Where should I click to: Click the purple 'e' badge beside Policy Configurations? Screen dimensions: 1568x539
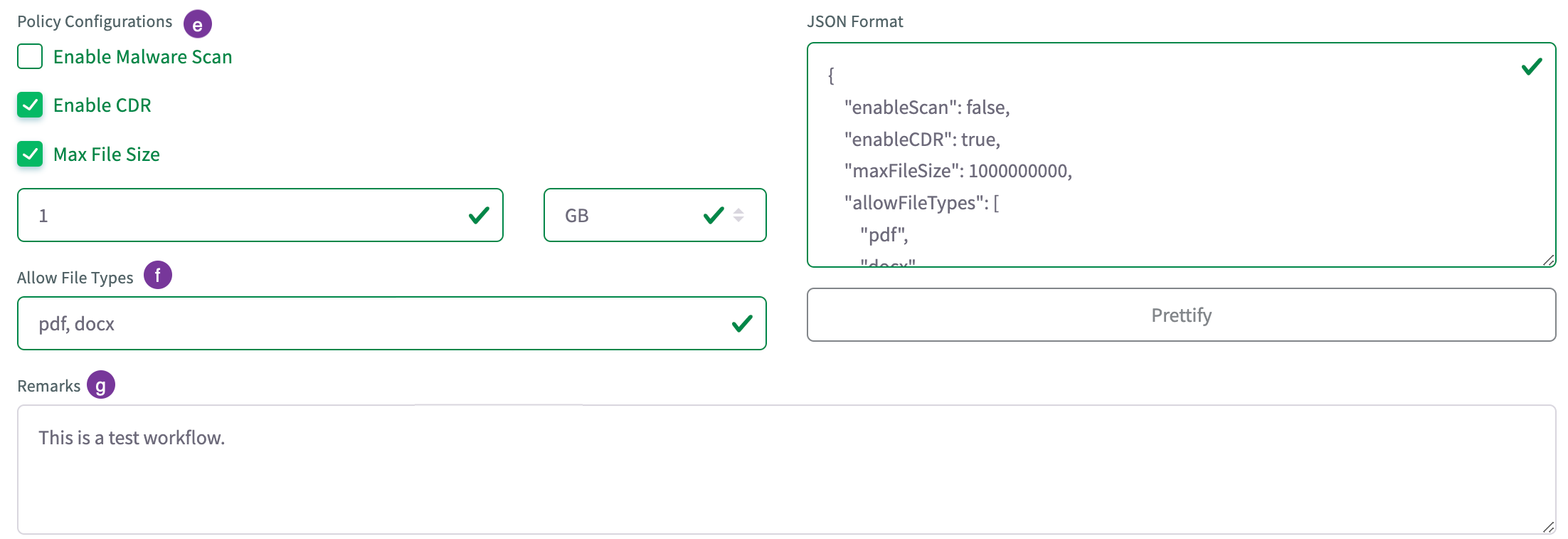pos(197,23)
